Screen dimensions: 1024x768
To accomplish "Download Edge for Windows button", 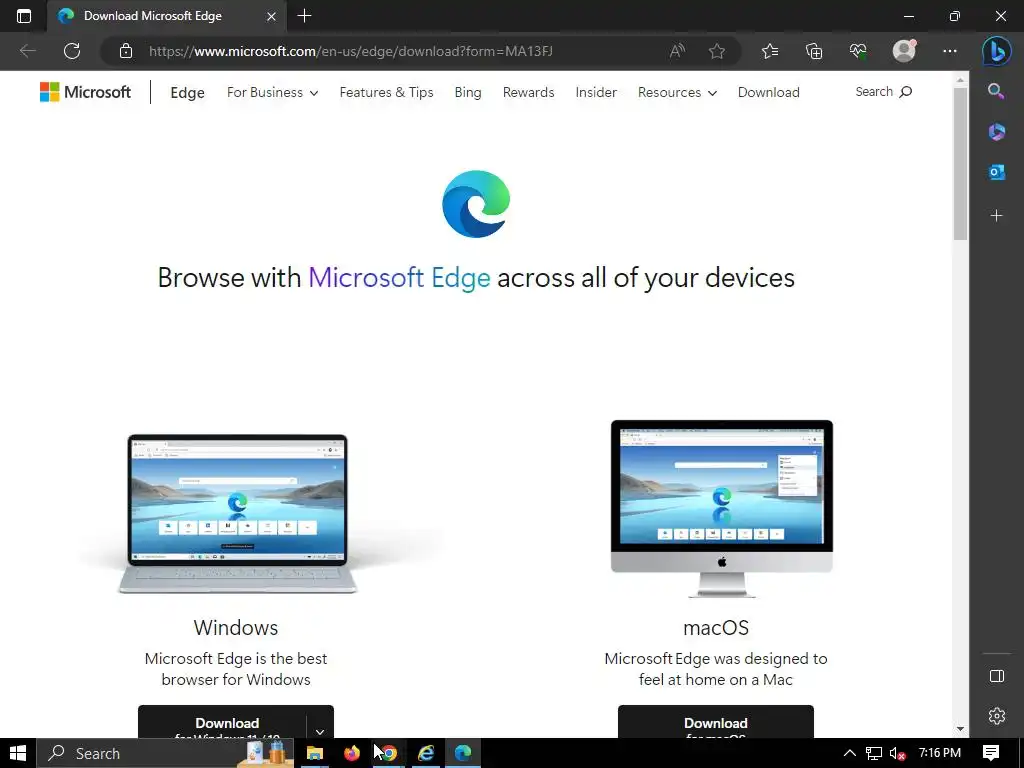I will pyautogui.click(x=222, y=722).
